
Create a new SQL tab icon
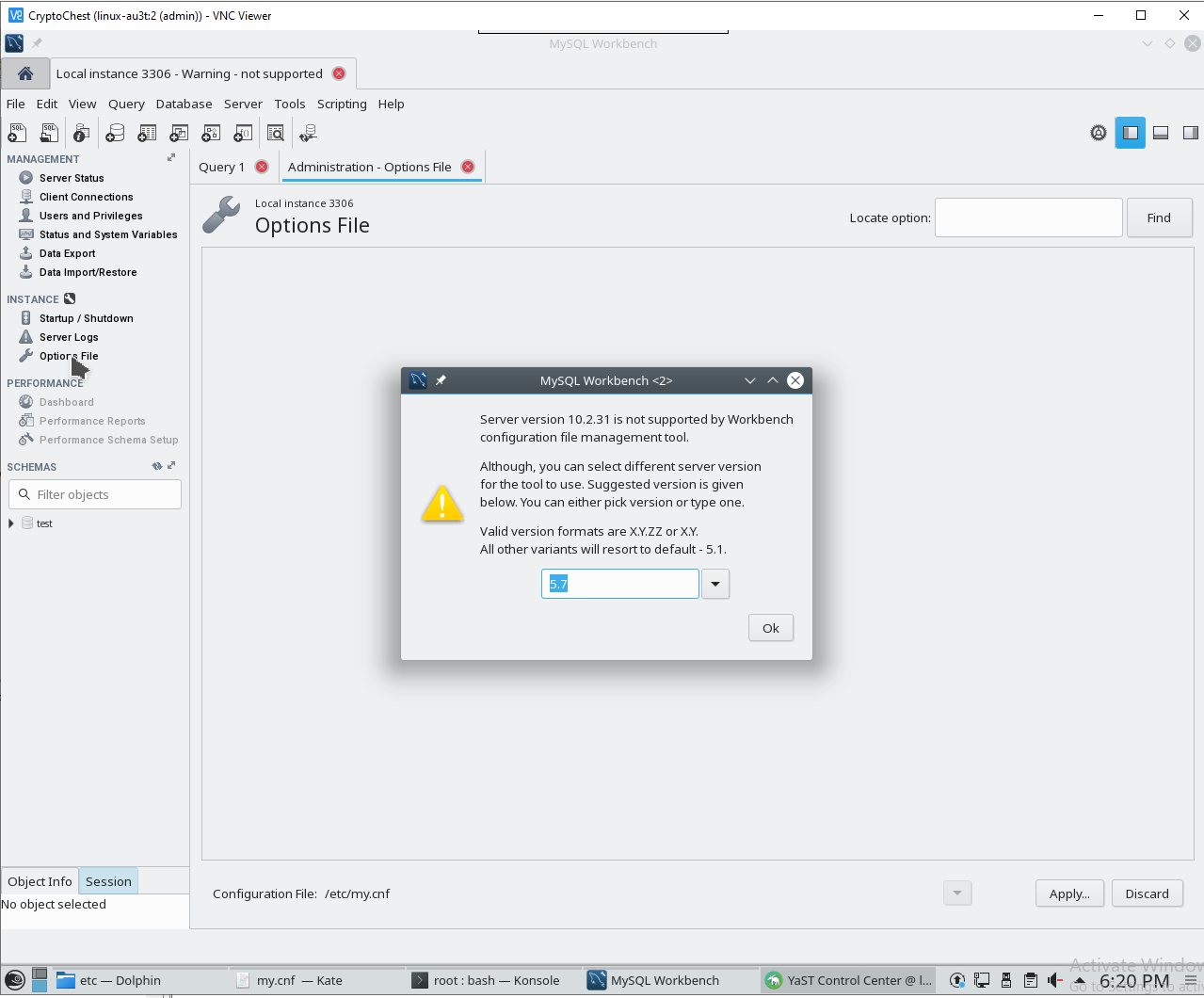[x=17, y=133]
